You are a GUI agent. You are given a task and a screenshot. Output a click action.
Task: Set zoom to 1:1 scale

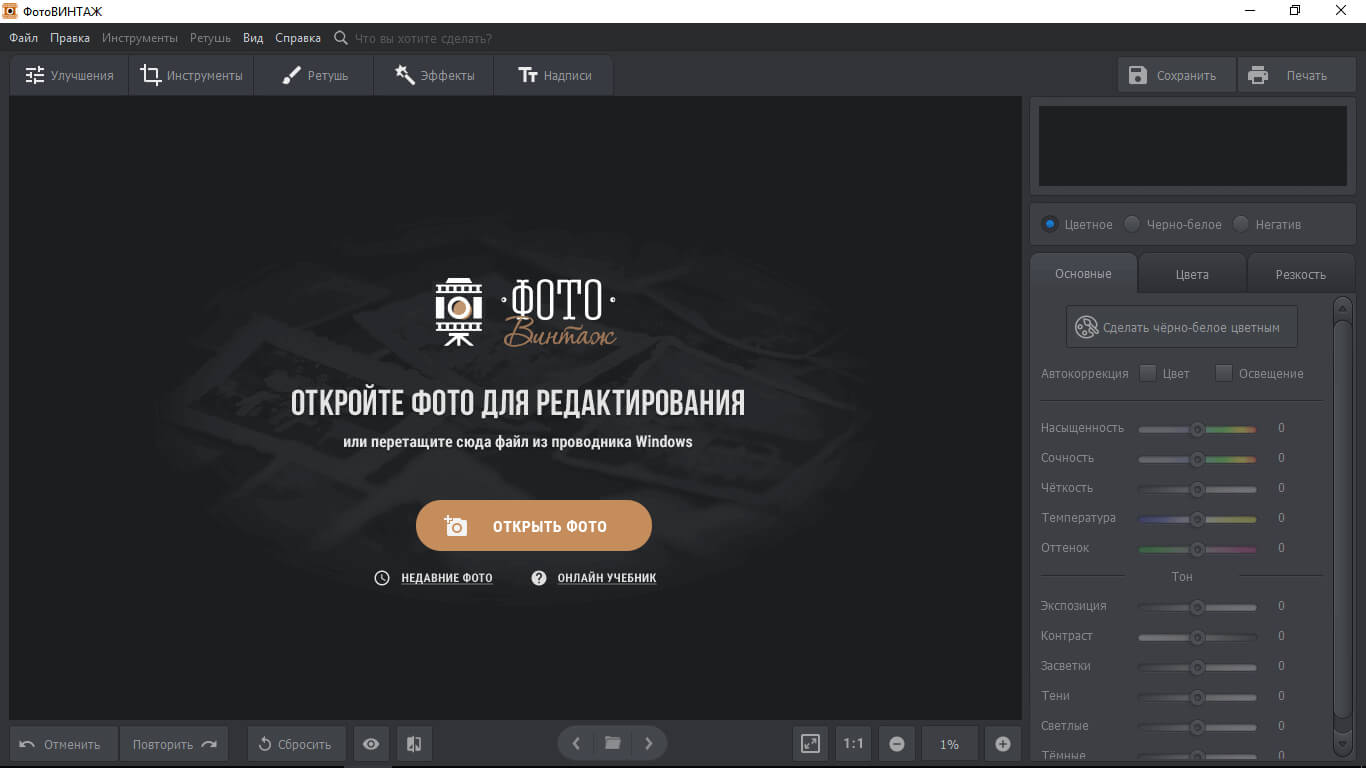[853, 744]
